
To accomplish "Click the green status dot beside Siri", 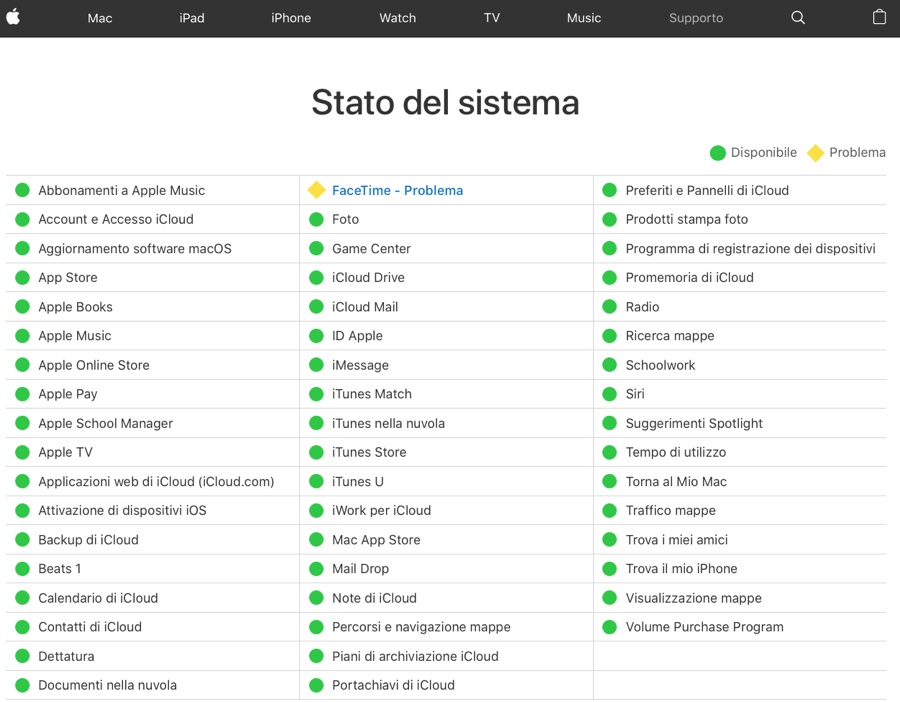I will tap(609, 394).
